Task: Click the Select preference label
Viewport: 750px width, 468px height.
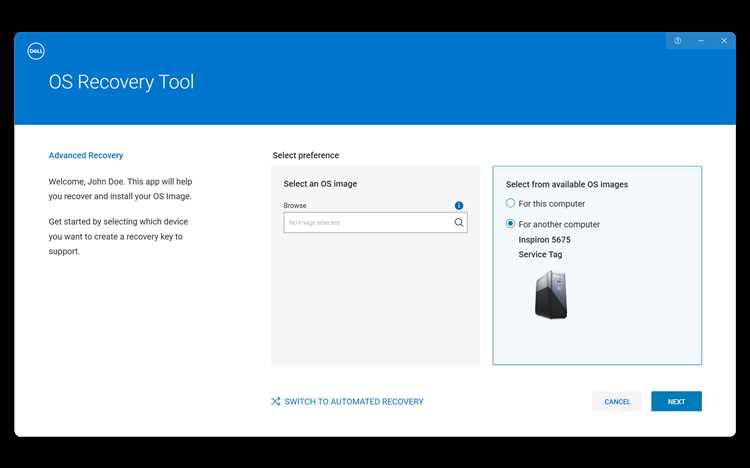Action: tap(306, 155)
